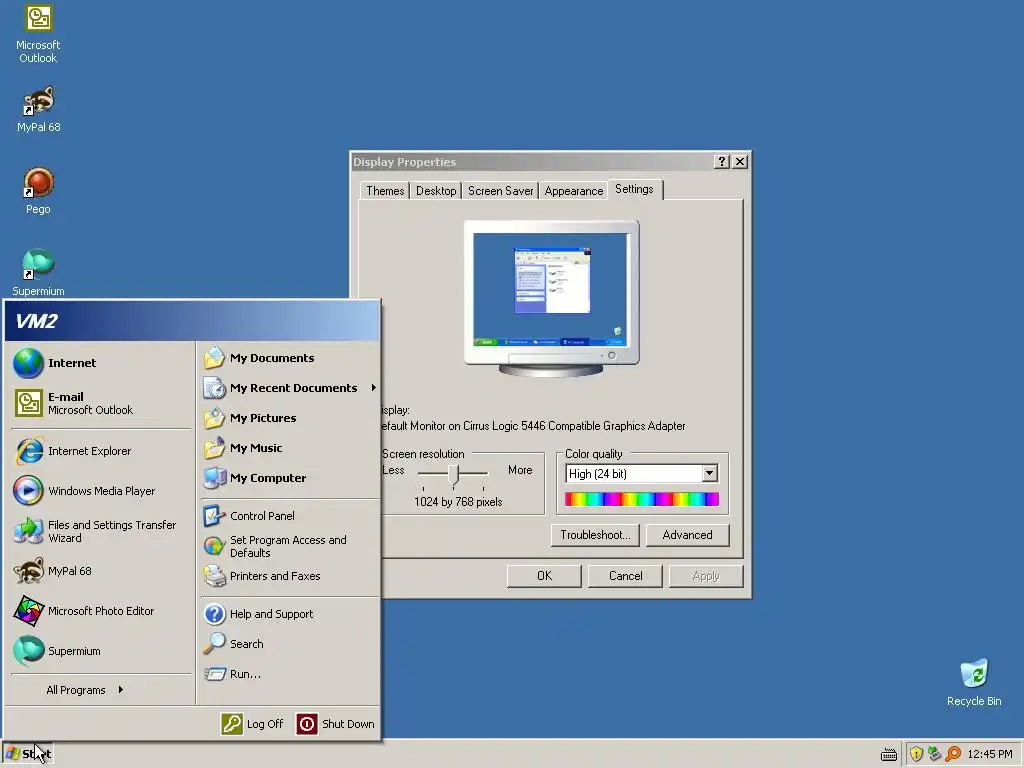Click the screen resolution slider handle
Image resolution: width=1024 pixels, height=768 pixels.
pyautogui.click(x=454, y=475)
